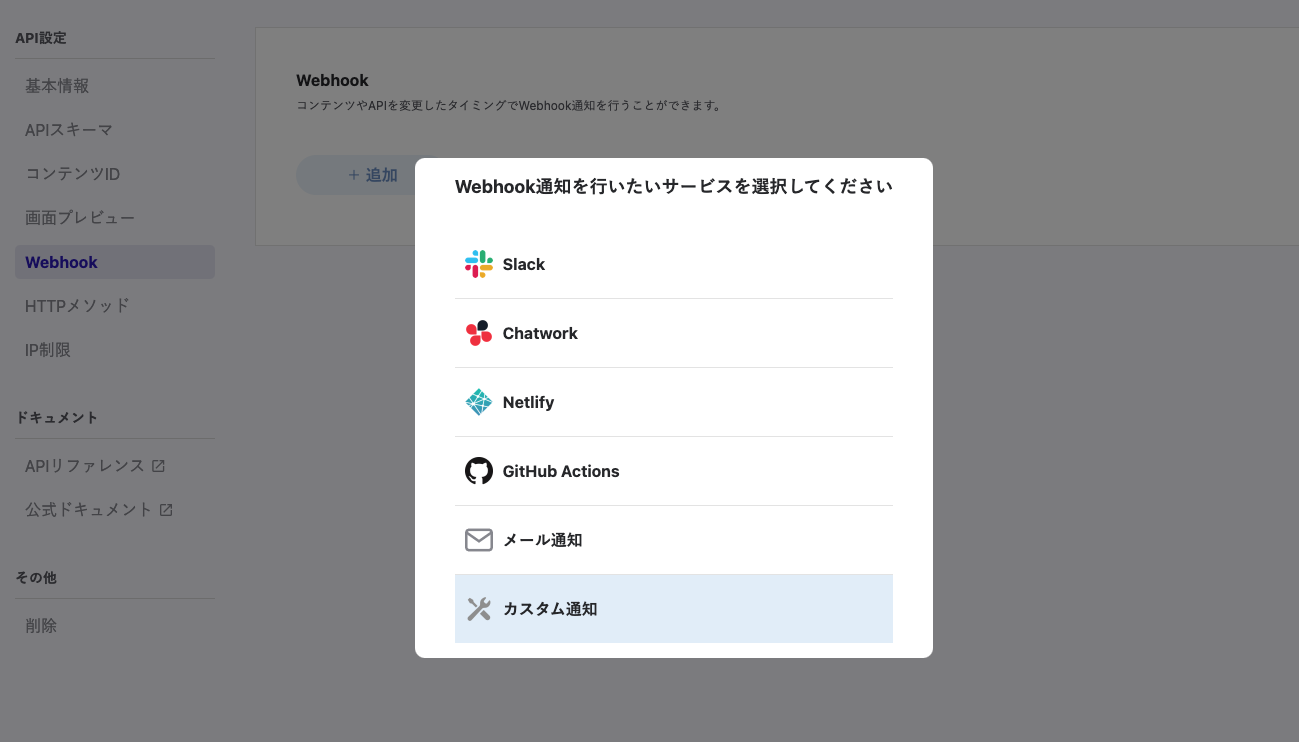Open 基本情報 settings page
This screenshot has height=742, width=1299.
[x=115, y=86]
